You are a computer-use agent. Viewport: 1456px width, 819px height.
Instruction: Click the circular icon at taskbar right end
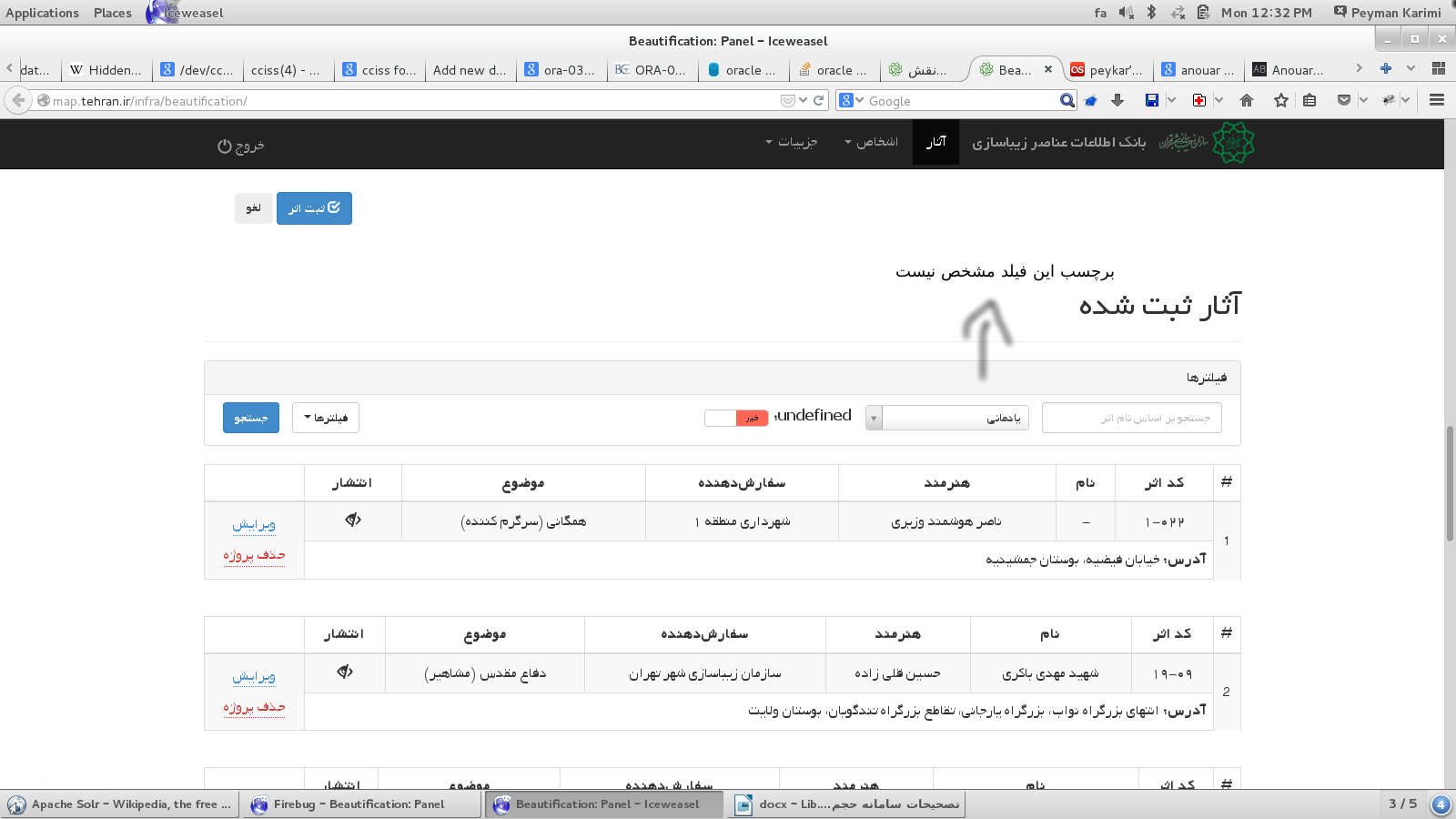[1441, 804]
